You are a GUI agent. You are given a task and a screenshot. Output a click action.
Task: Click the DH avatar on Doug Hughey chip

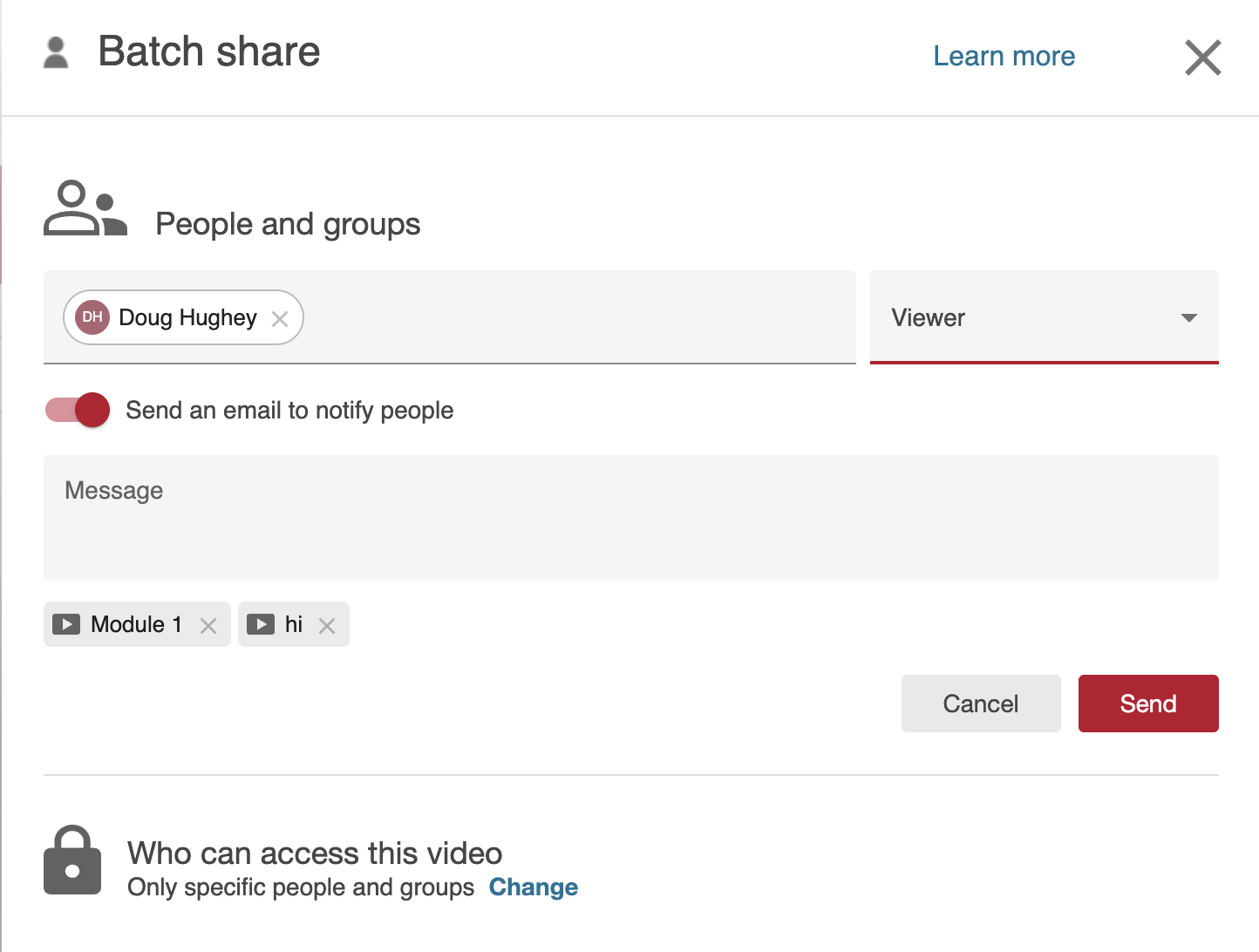[92, 317]
